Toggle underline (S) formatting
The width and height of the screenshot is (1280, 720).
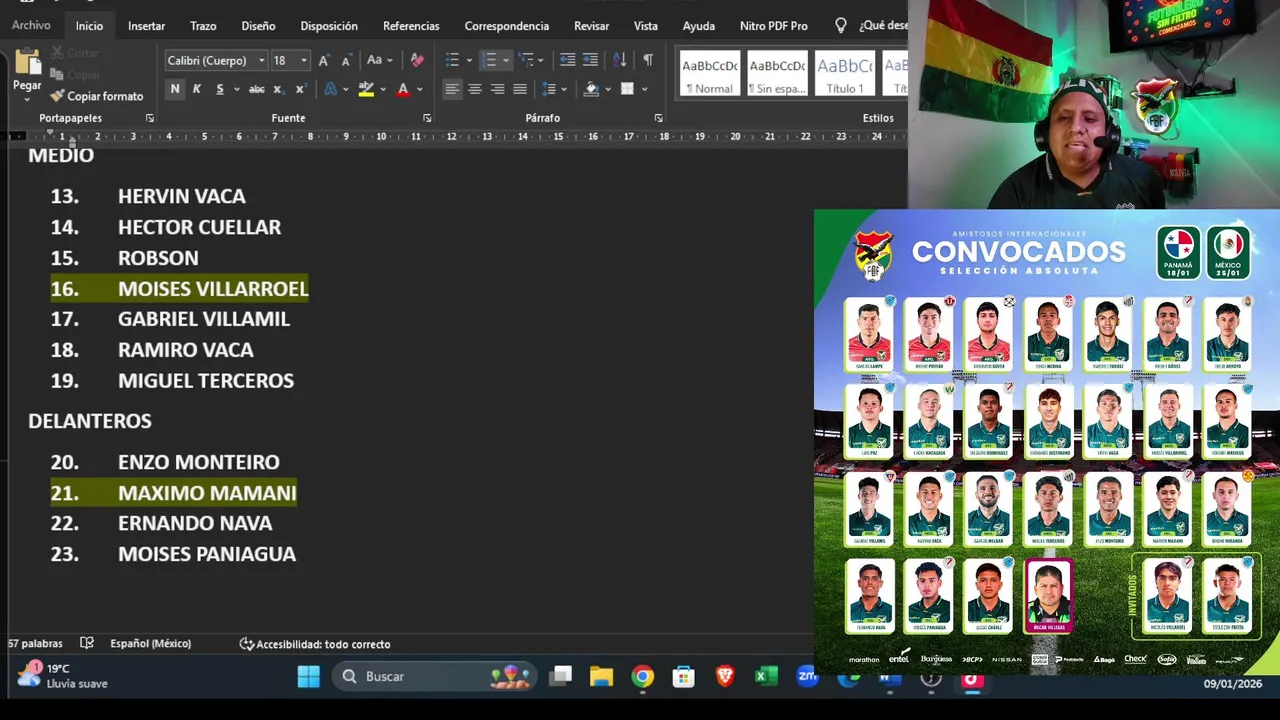(x=218, y=89)
